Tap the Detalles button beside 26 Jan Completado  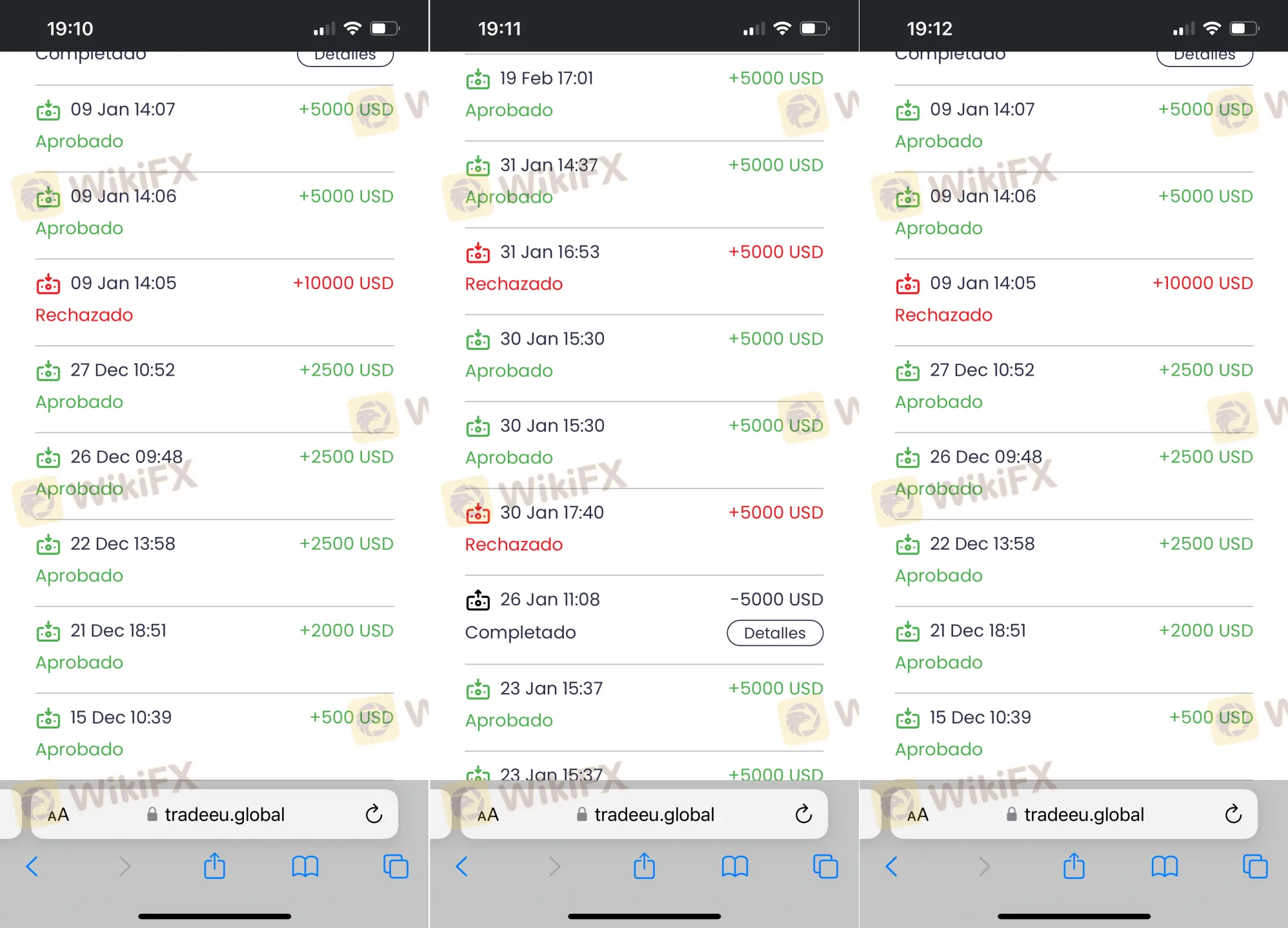point(774,633)
